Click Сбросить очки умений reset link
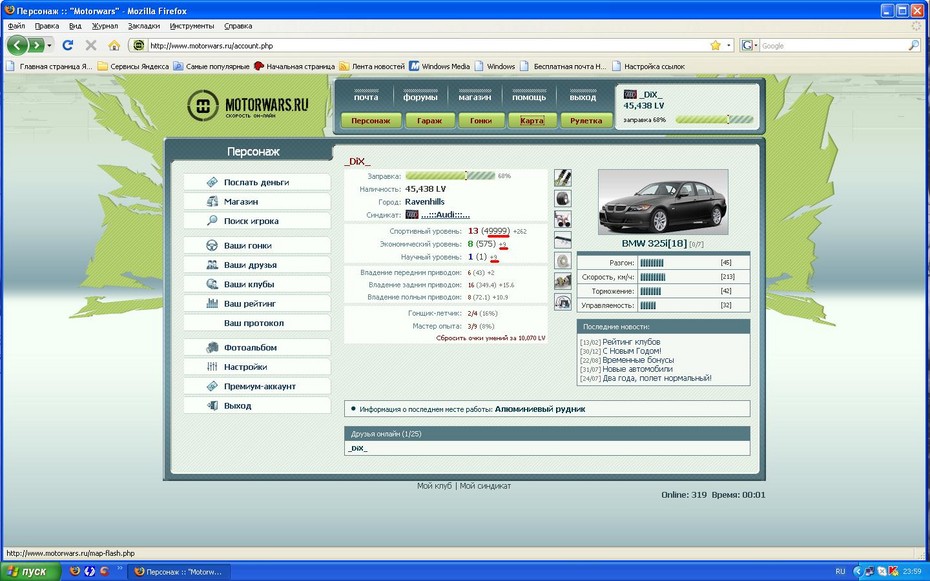Screen dimensions: 930x581 point(491,338)
